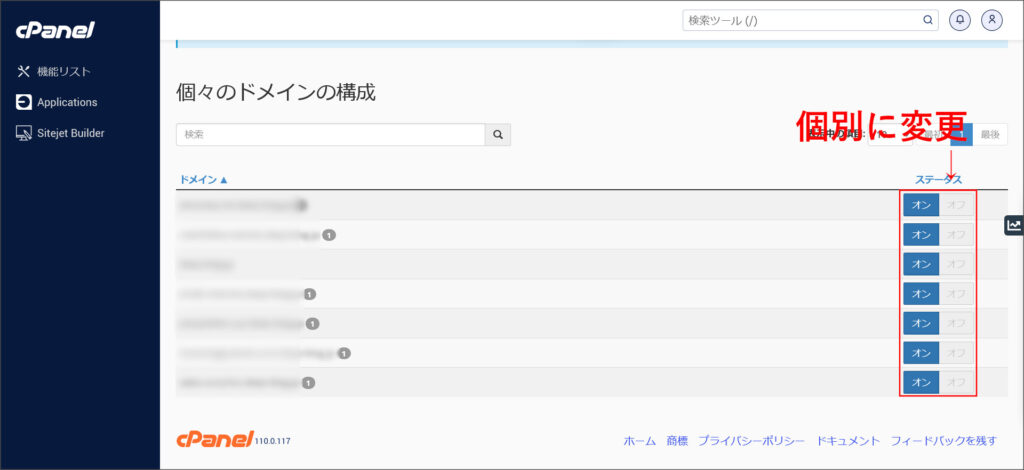The height and width of the screenshot is (470, 1024).
Task: Turn the seventh domain row status オフ
Action: [x=956, y=382]
